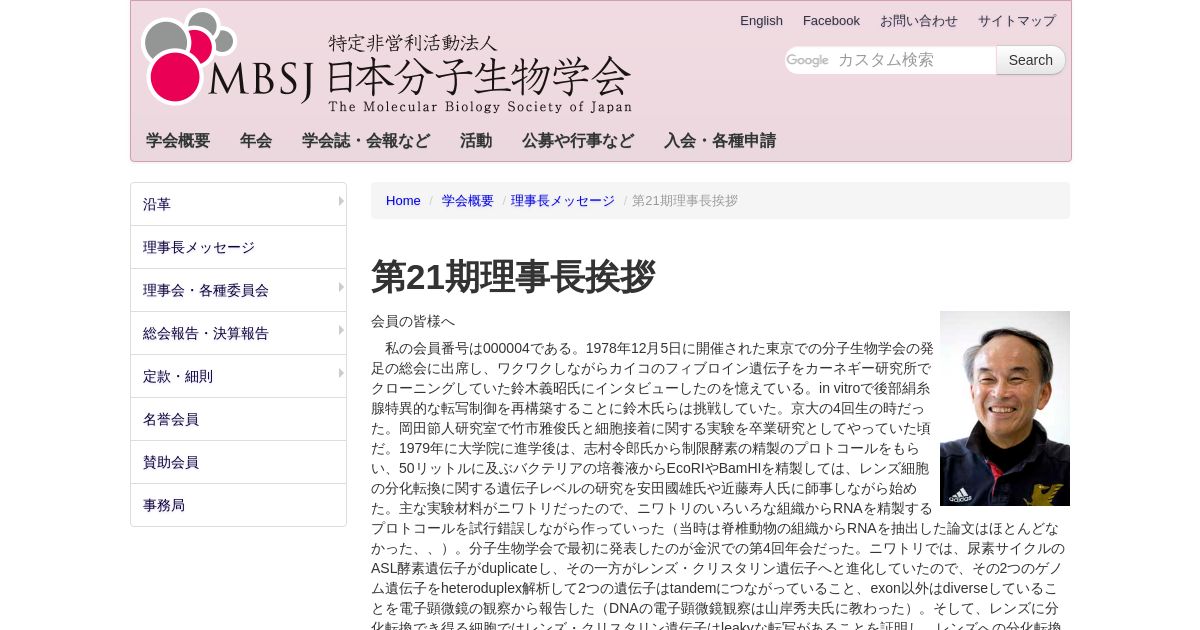Select 名誉会員 in sidebar
This screenshot has height=630, width=1200.
(x=238, y=419)
